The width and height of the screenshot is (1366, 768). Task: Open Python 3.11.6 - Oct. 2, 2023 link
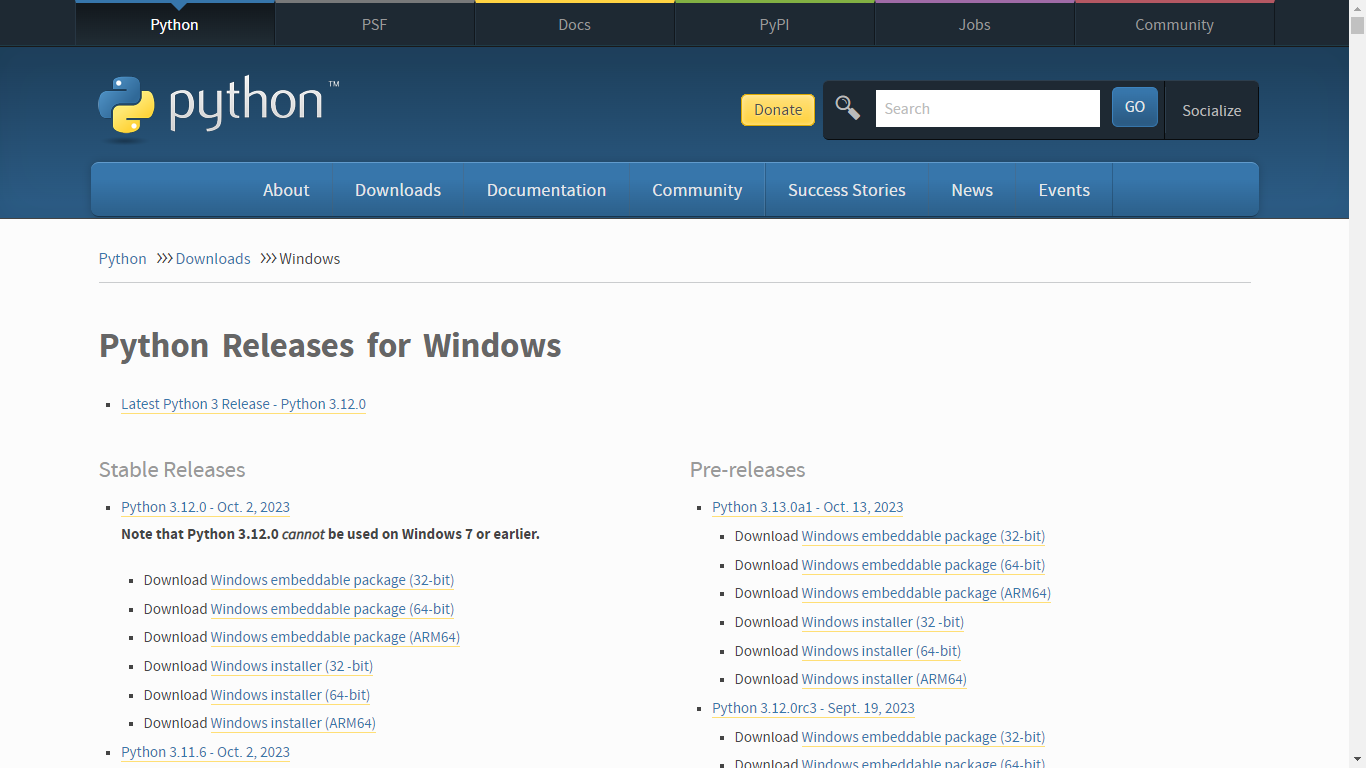point(205,752)
